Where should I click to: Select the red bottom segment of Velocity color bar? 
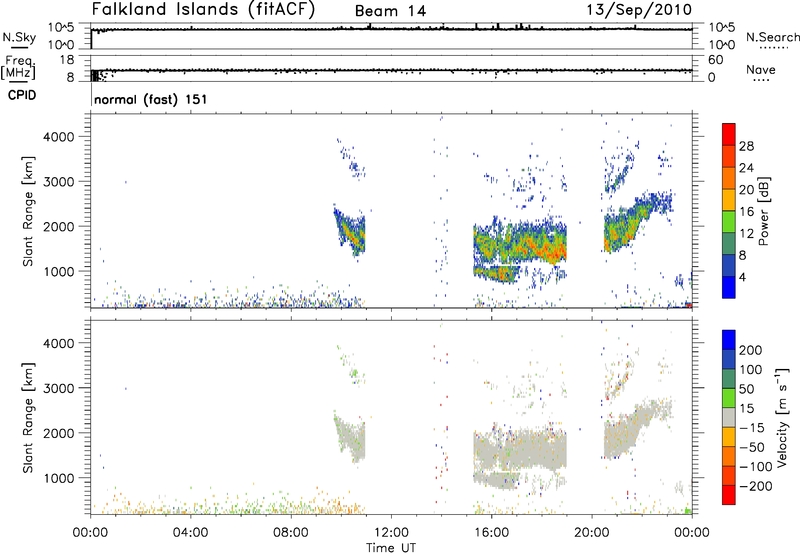[x=729, y=495]
